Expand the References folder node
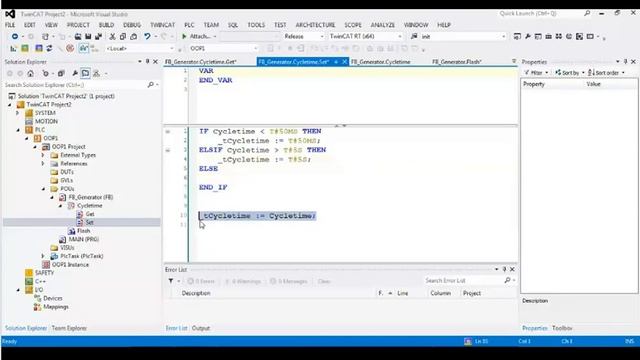Viewport: 640px width, 360px height. [x=43, y=163]
